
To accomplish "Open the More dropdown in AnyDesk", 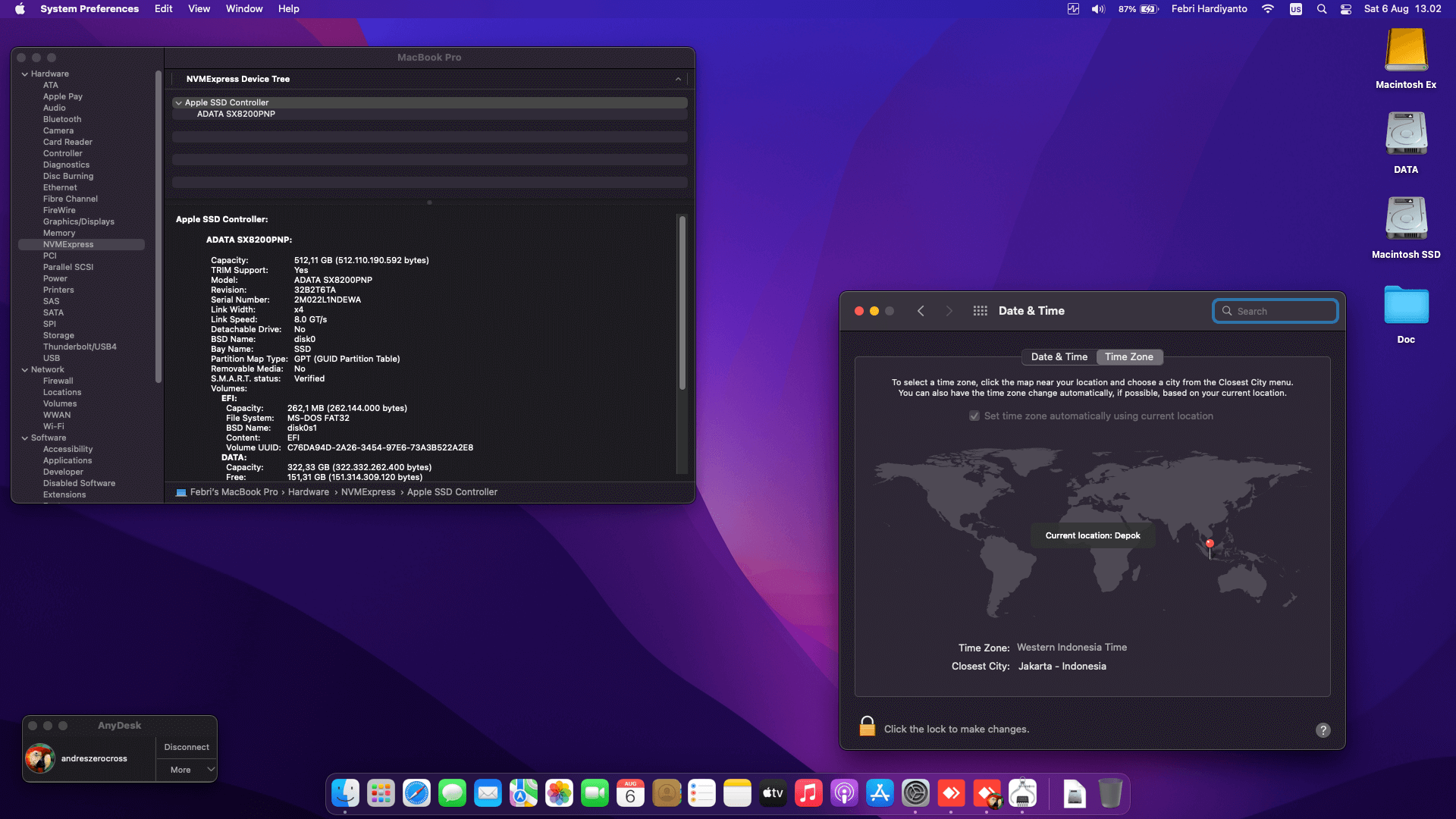I will coord(187,770).
